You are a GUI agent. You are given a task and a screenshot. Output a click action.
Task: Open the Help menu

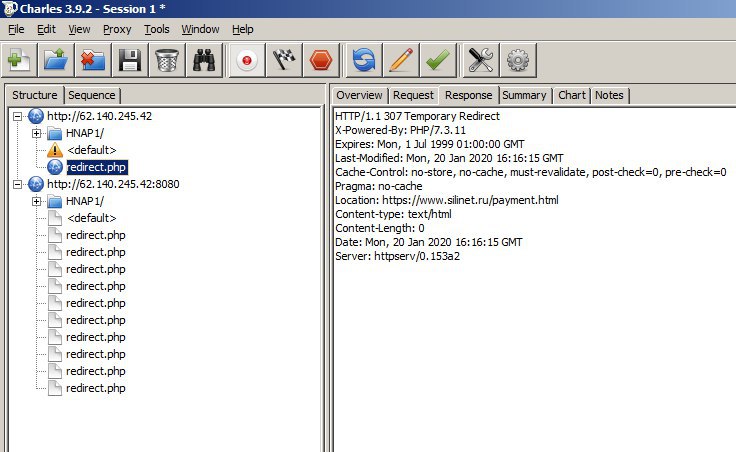point(243,29)
